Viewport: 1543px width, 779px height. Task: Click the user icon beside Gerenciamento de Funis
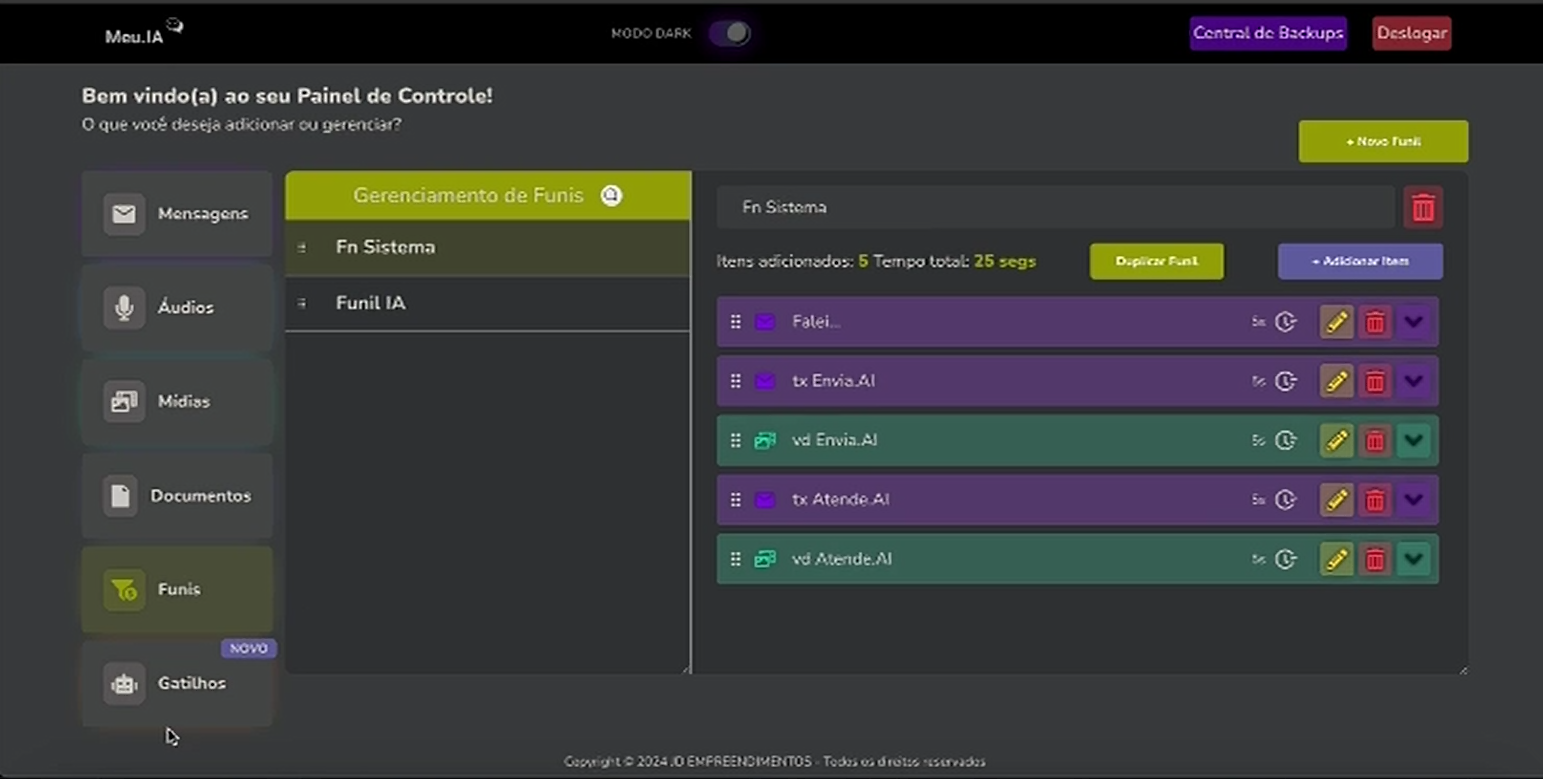[x=611, y=195]
